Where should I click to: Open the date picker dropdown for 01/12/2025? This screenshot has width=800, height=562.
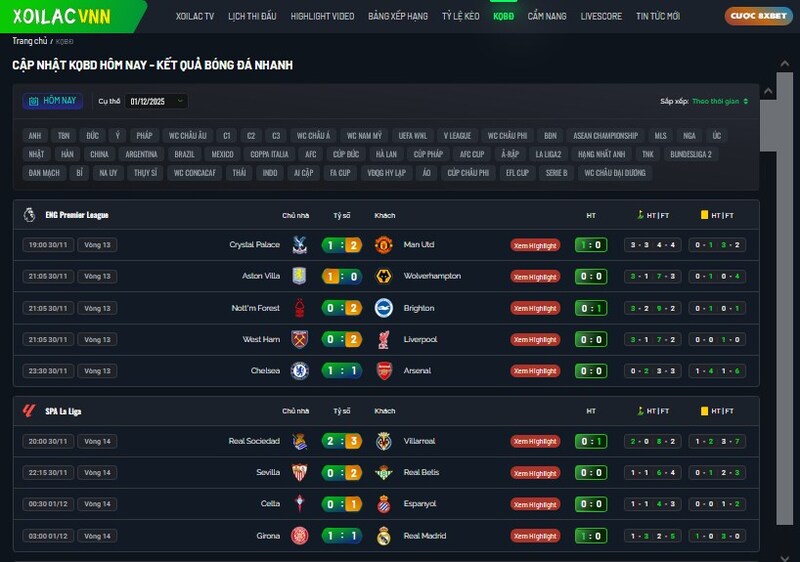pyautogui.click(x=157, y=101)
